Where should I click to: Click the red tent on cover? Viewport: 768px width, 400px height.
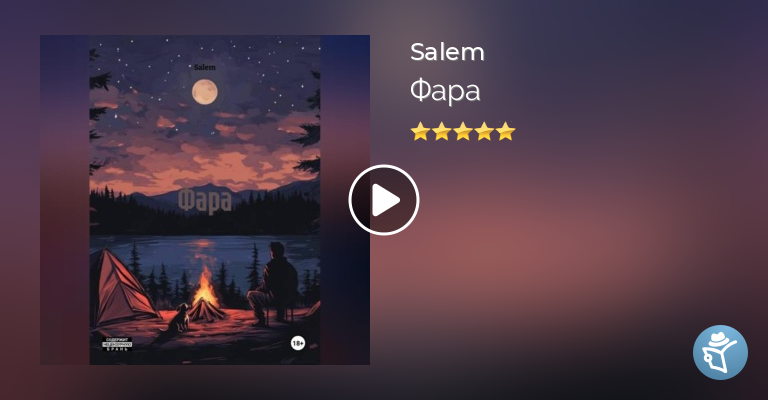(x=123, y=289)
